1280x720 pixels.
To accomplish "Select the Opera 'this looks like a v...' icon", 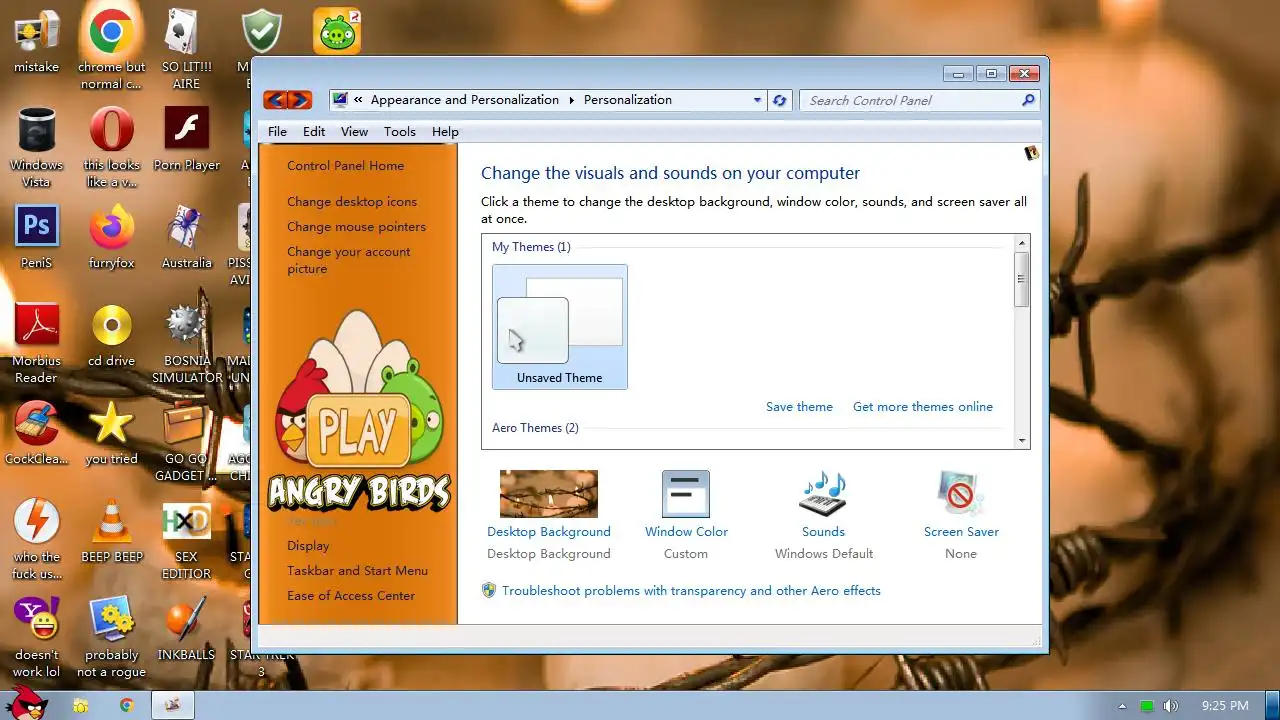I will (x=111, y=147).
